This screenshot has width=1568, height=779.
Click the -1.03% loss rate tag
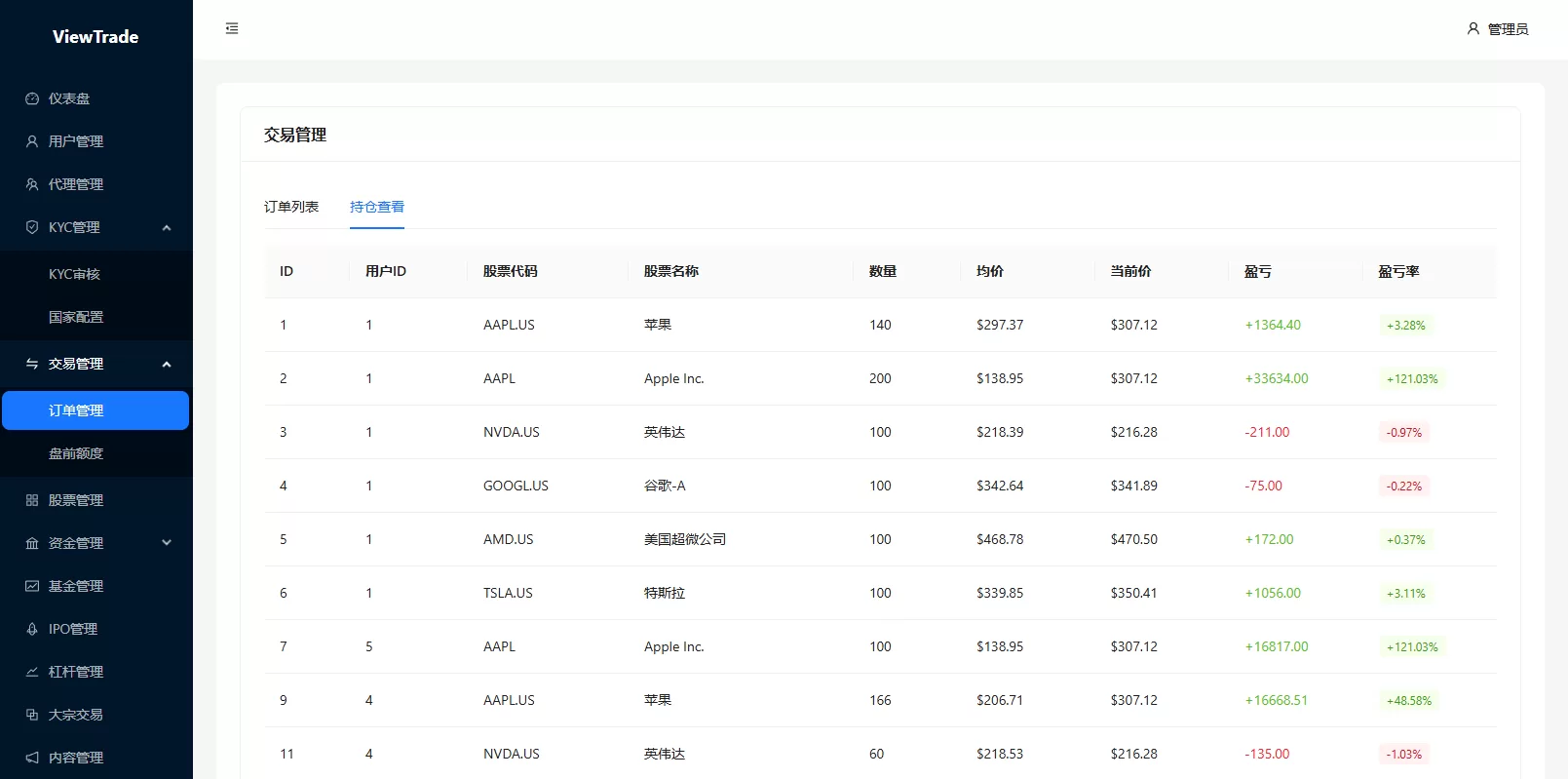coord(1404,755)
